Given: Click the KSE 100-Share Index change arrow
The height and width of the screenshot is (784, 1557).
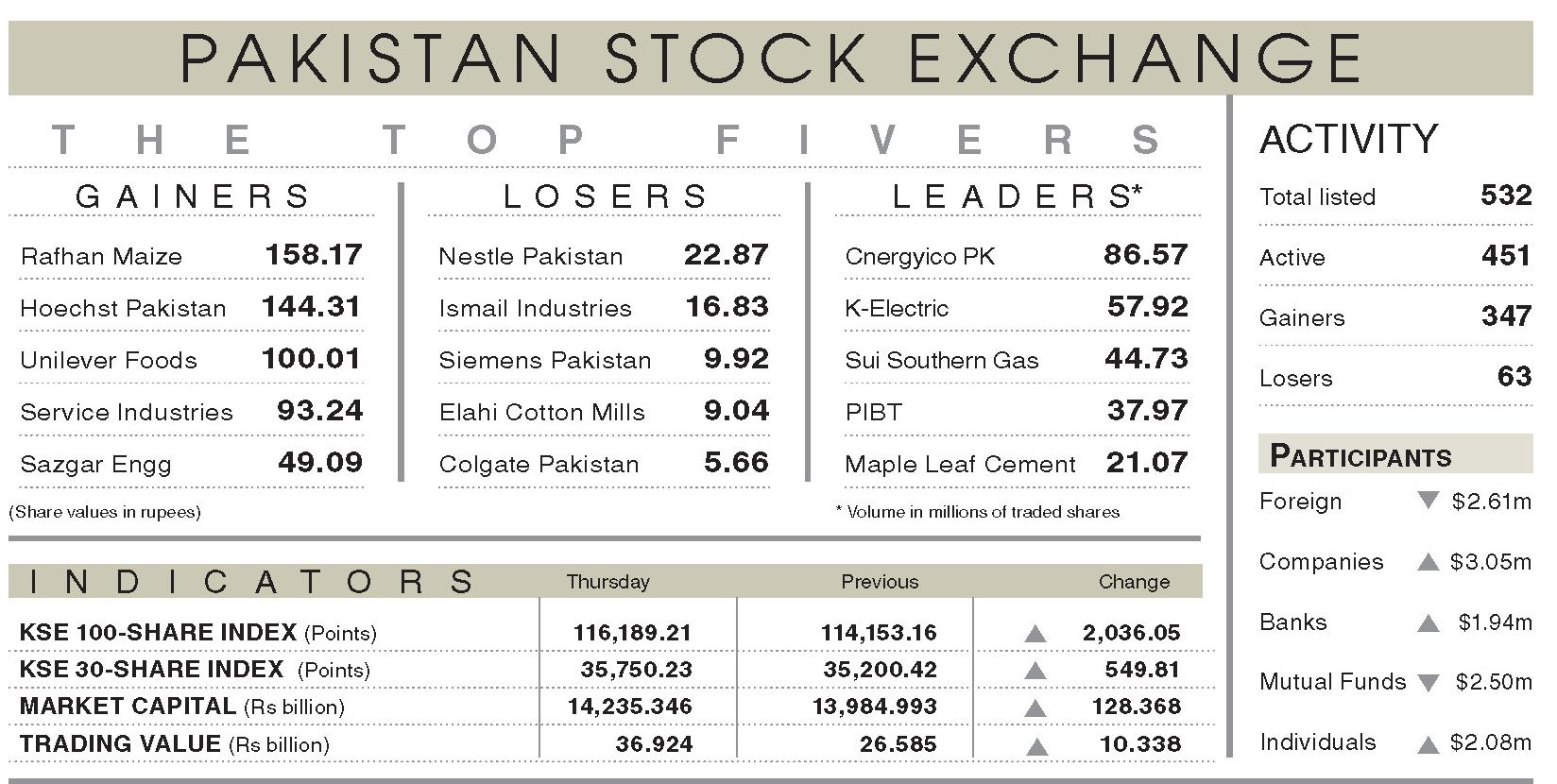Looking at the screenshot, I should tap(1035, 634).
